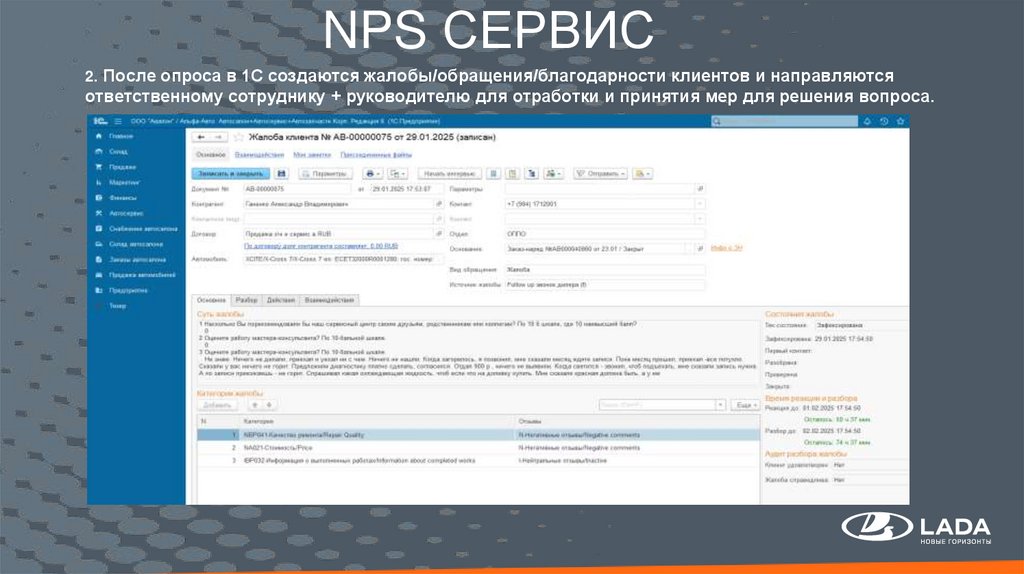The height and width of the screenshot is (574, 1024).
Task: Switch to the lower Основная tab
Action: (x=211, y=300)
